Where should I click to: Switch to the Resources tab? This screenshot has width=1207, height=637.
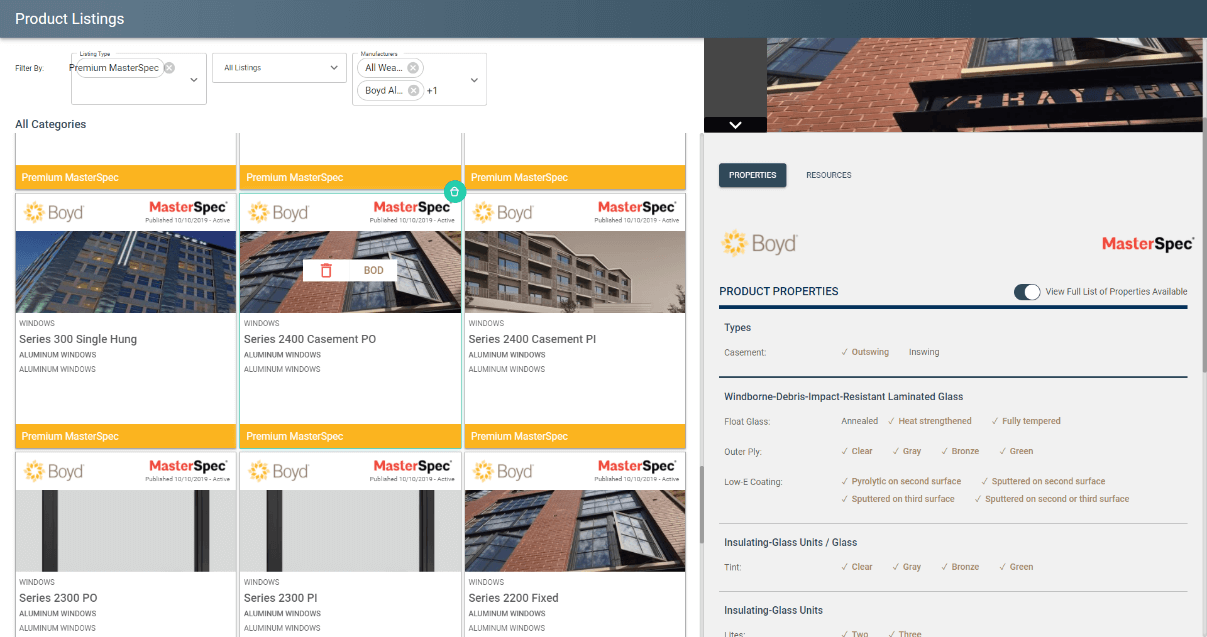828,175
